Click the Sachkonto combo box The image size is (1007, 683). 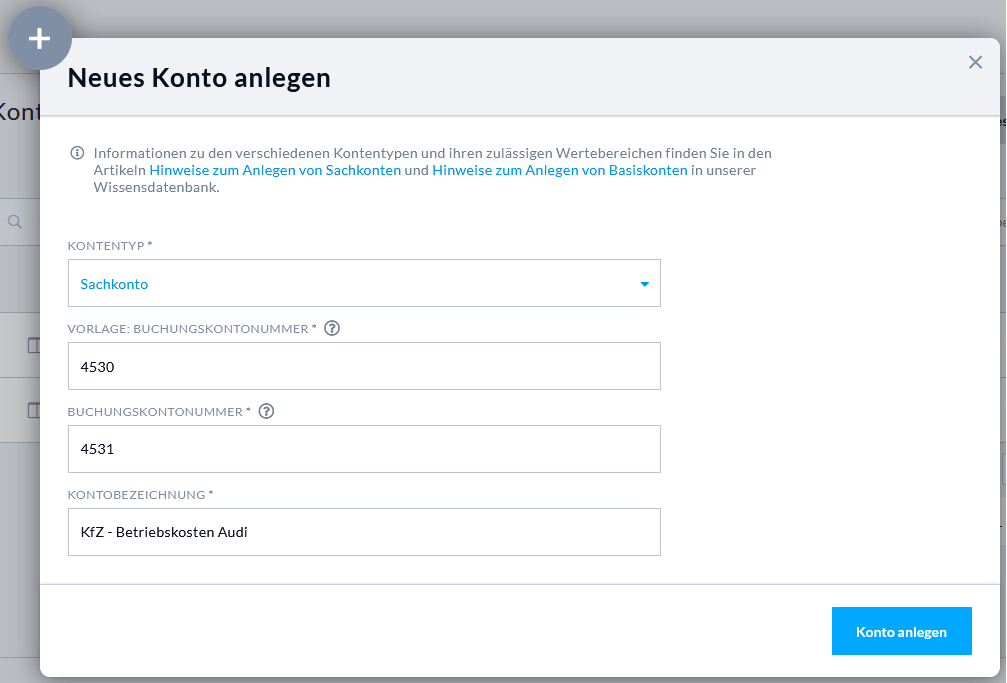click(x=363, y=283)
